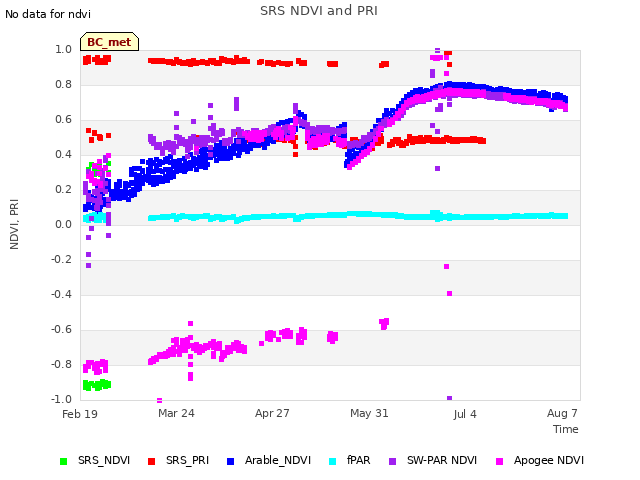Image resolution: width=640 pixels, height=480 pixels.
Task: Click the cyan fPAR legend swatch
Action: [x=333, y=461]
